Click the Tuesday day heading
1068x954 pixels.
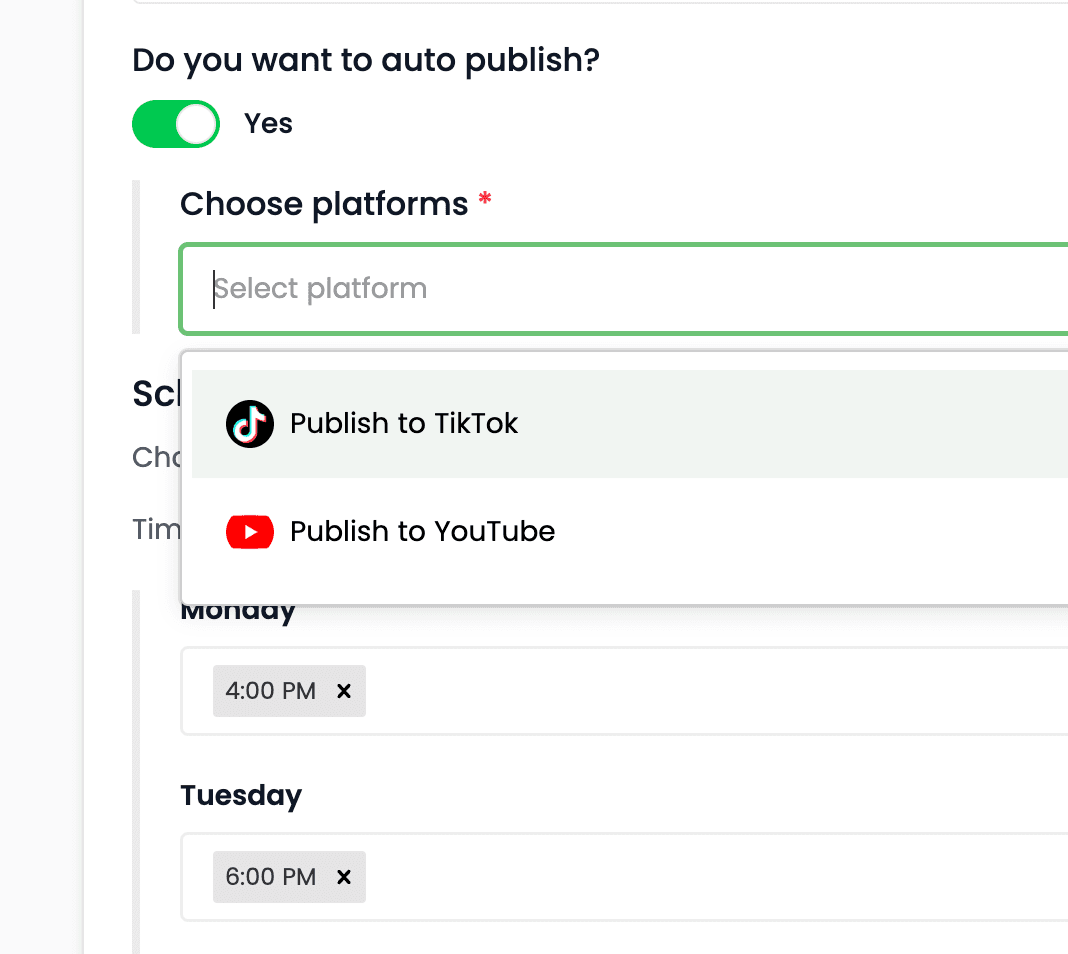coord(241,795)
